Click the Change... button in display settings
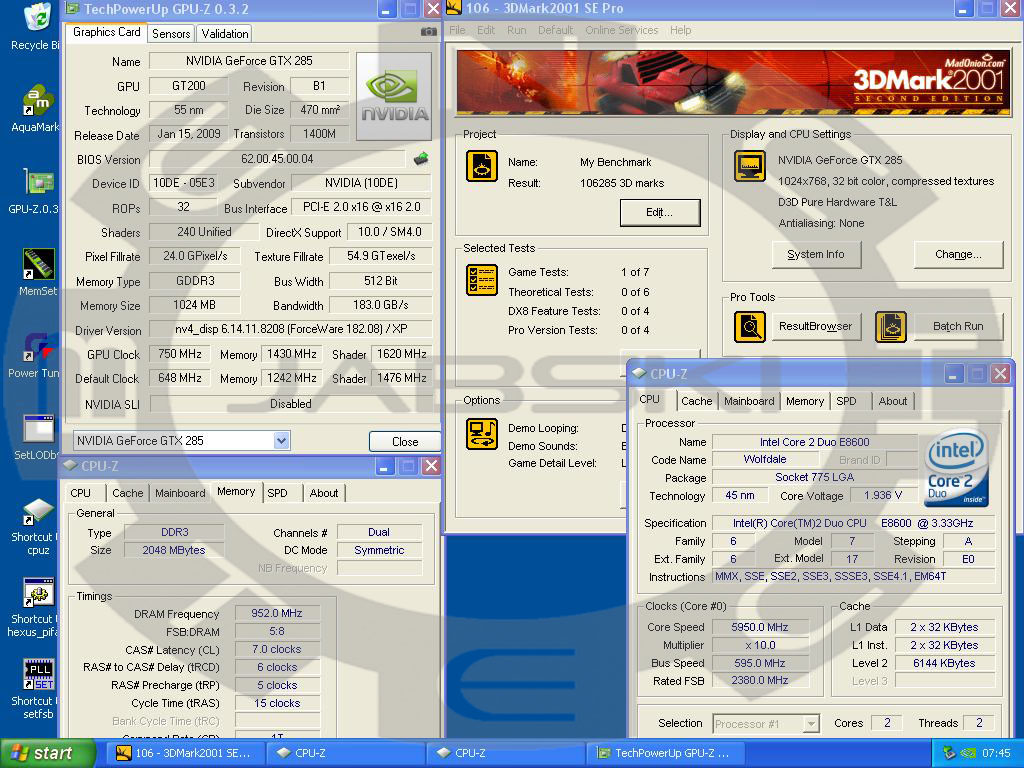Screen dimensions: 1024x768 click(x=958, y=254)
